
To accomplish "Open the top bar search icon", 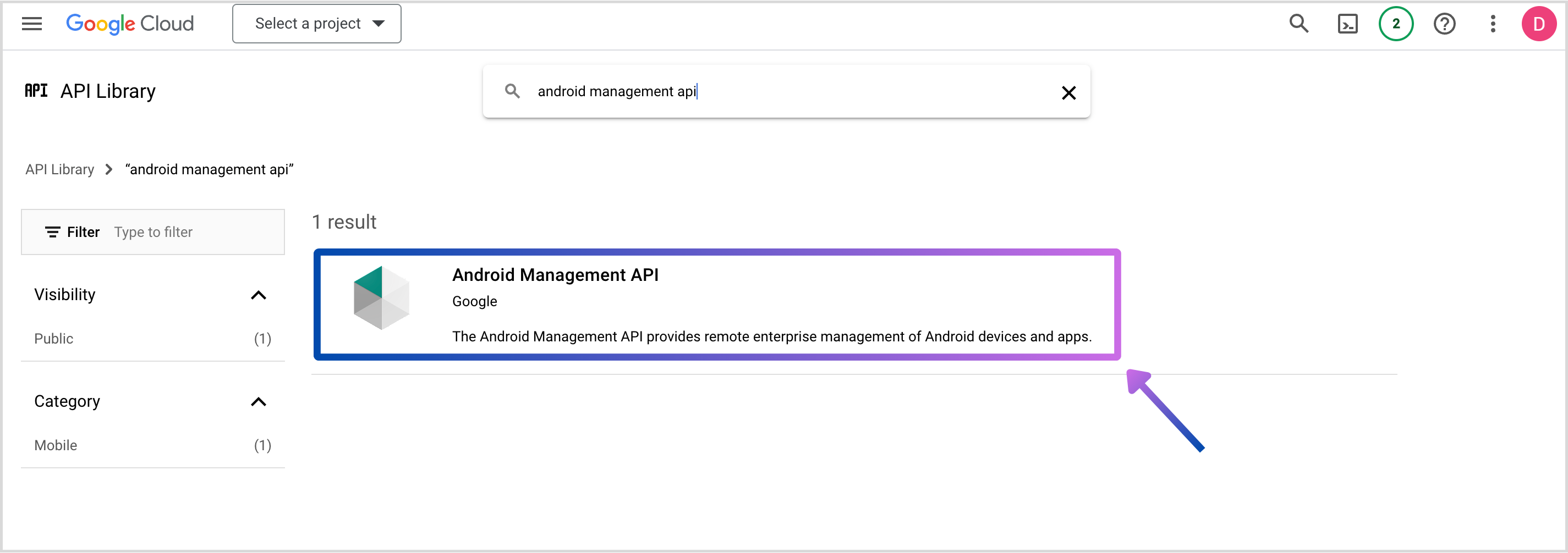I will click(x=1298, y=24).
